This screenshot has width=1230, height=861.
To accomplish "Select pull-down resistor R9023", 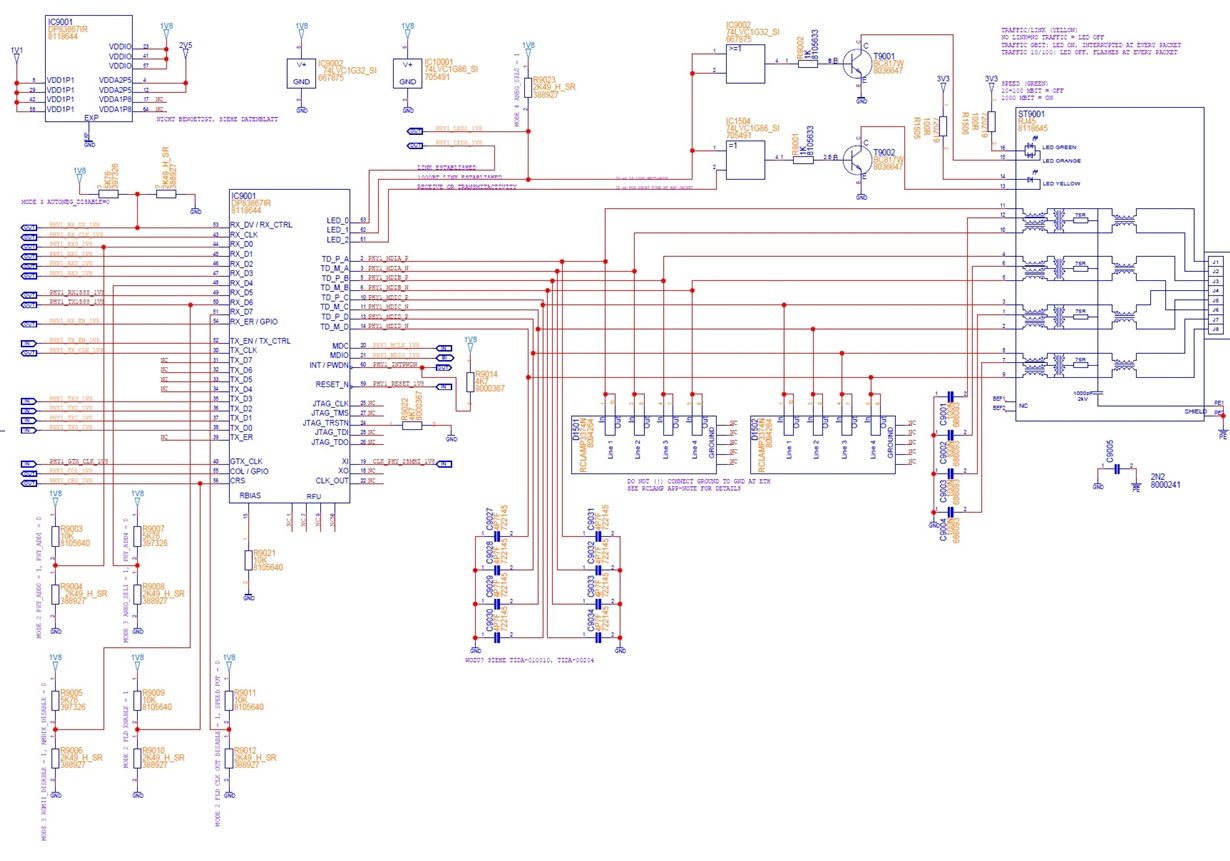I will [x=527, y=88].
